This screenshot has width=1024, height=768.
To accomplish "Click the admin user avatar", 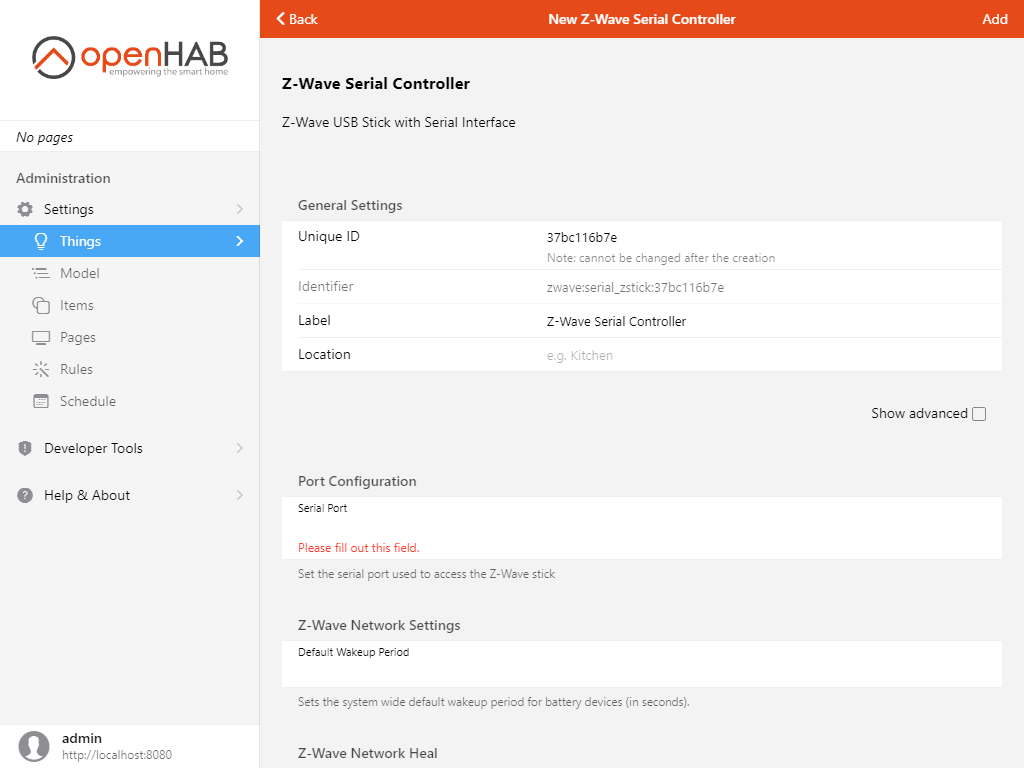I will point(34,746).
